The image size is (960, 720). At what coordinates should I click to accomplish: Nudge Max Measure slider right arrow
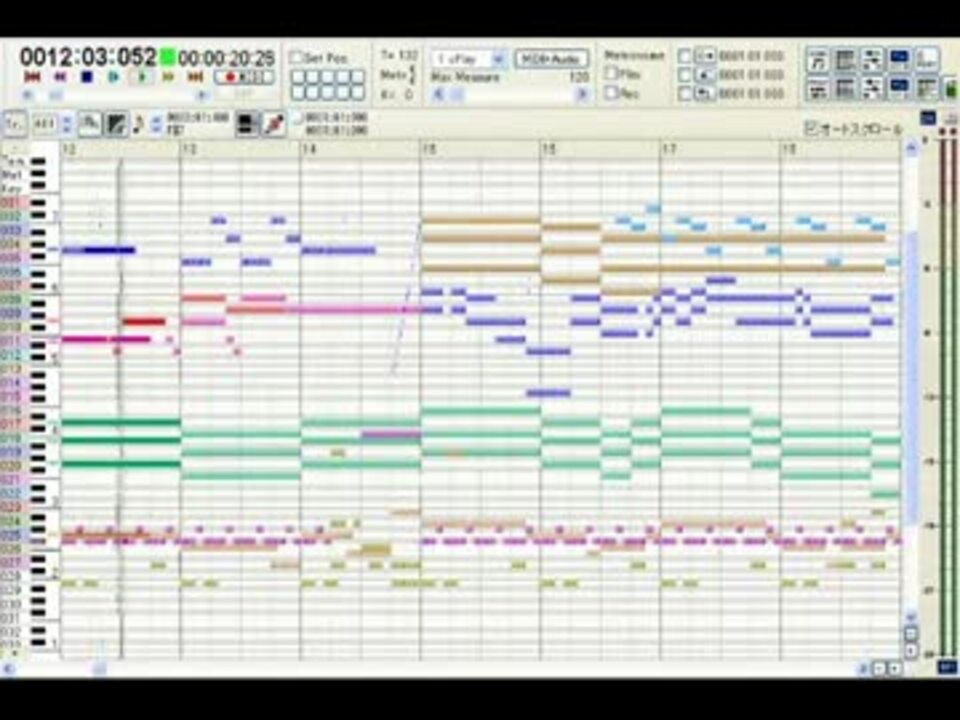(582, 94)
